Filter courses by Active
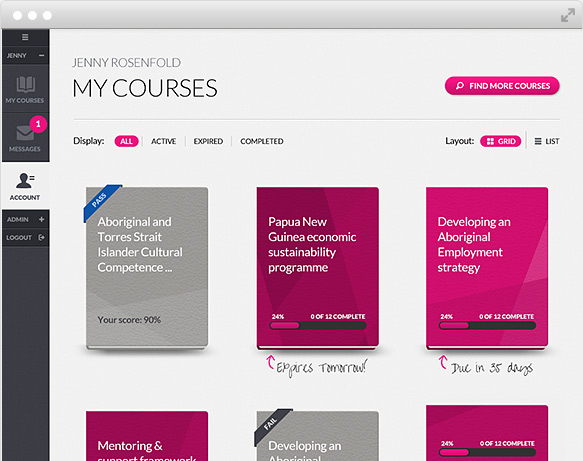The height and width of the screenshot is (461, 583). coord(164,141)
